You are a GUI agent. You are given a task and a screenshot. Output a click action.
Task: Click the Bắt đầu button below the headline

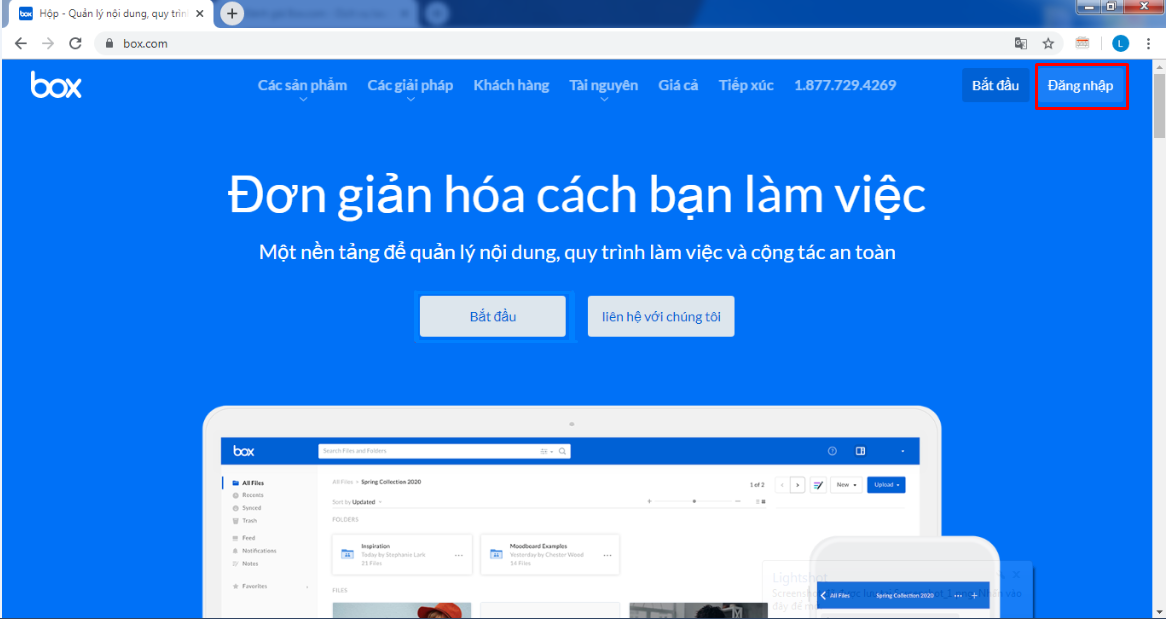(493, 316)
